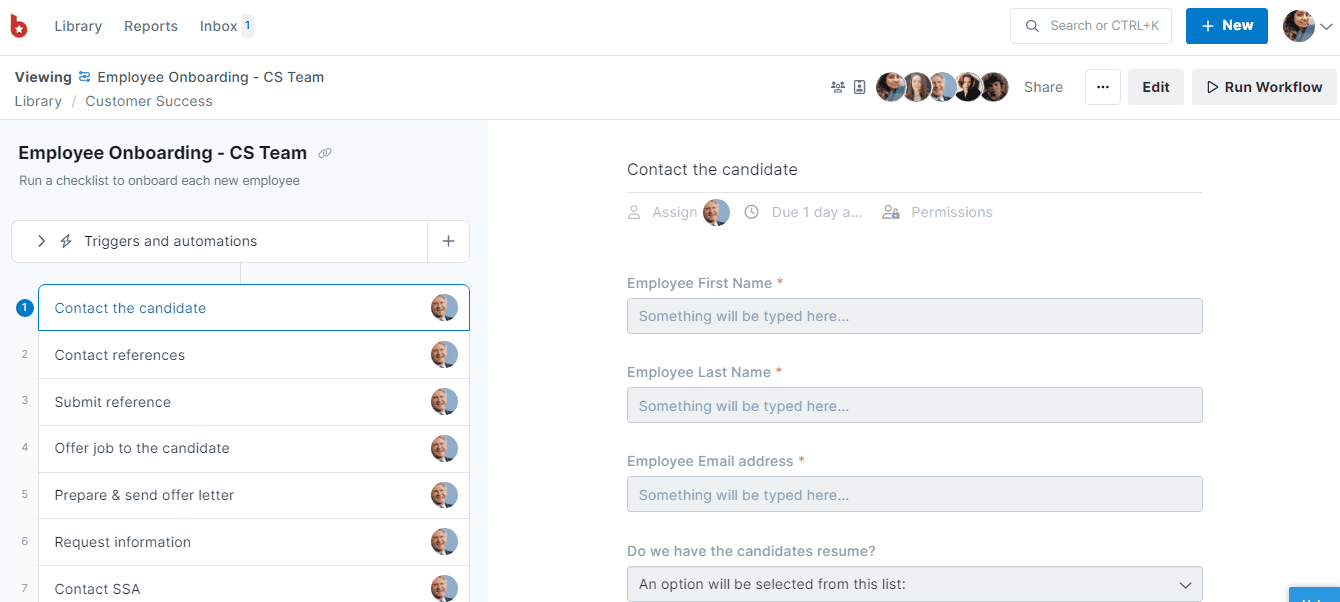Image resolution: width=1340 pixels, height=602 pixels.
Task: Click the Edit button
Action: tap(1156, 87)
